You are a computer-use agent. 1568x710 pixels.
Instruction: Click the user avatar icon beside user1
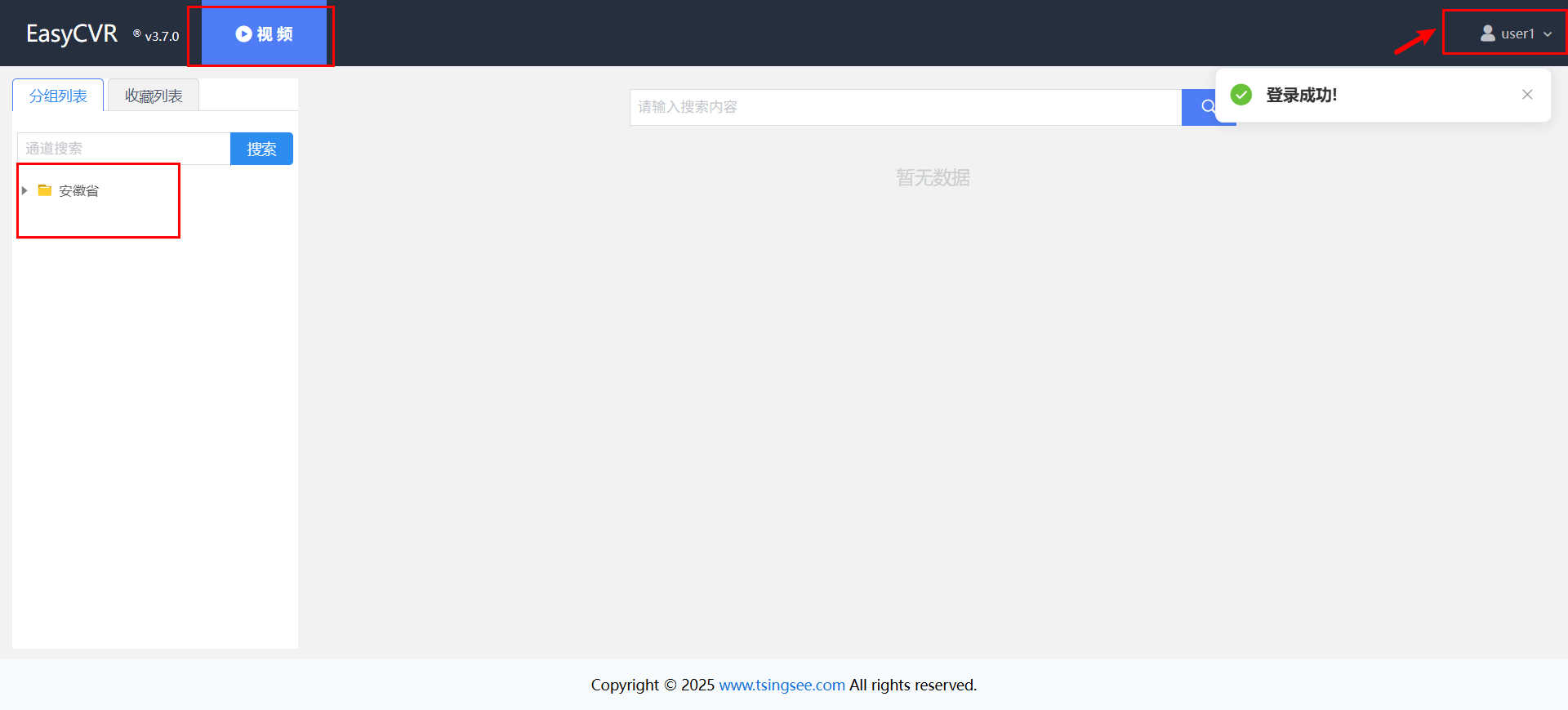1488,33
